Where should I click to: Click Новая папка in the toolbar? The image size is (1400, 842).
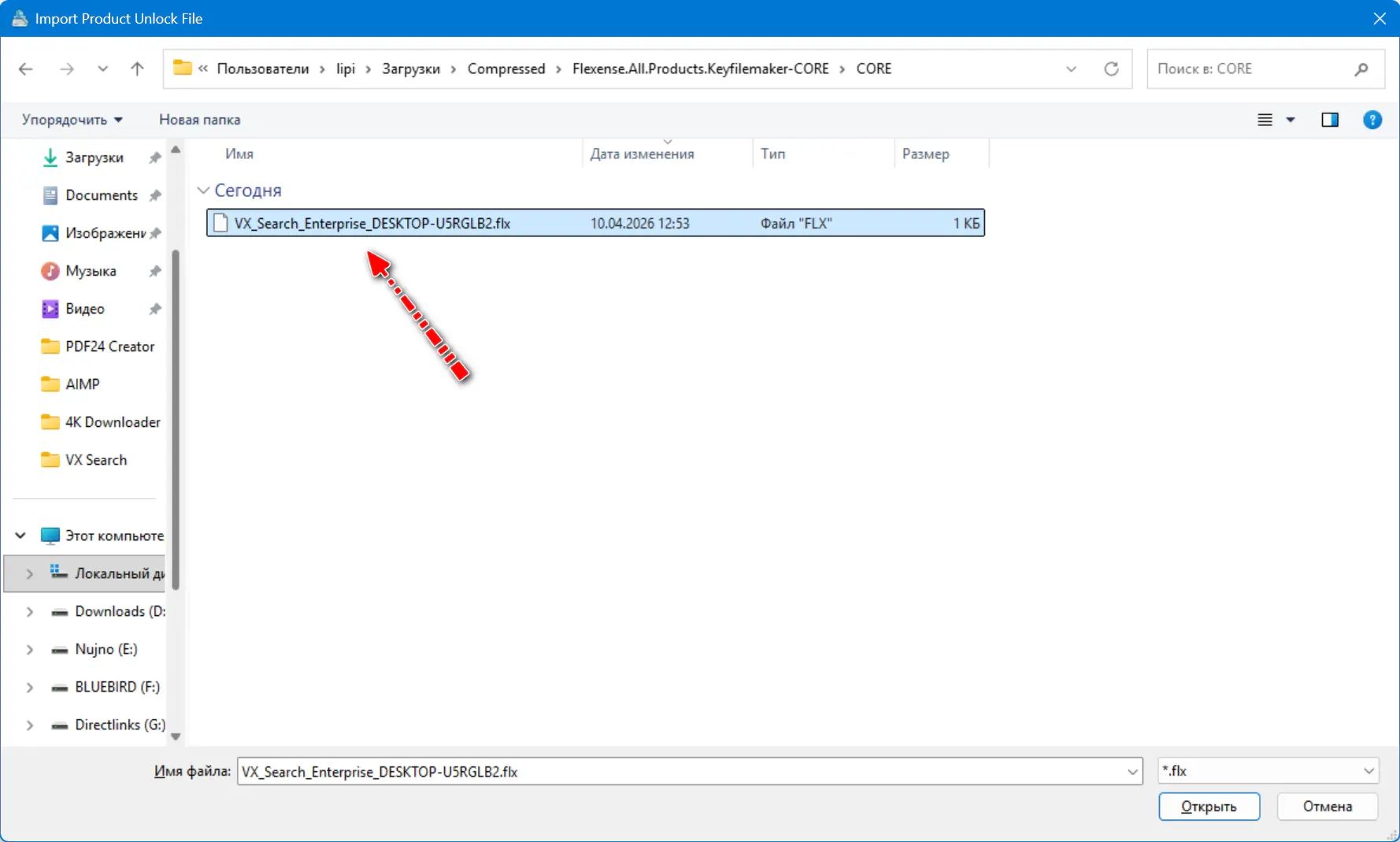(199, 120)
